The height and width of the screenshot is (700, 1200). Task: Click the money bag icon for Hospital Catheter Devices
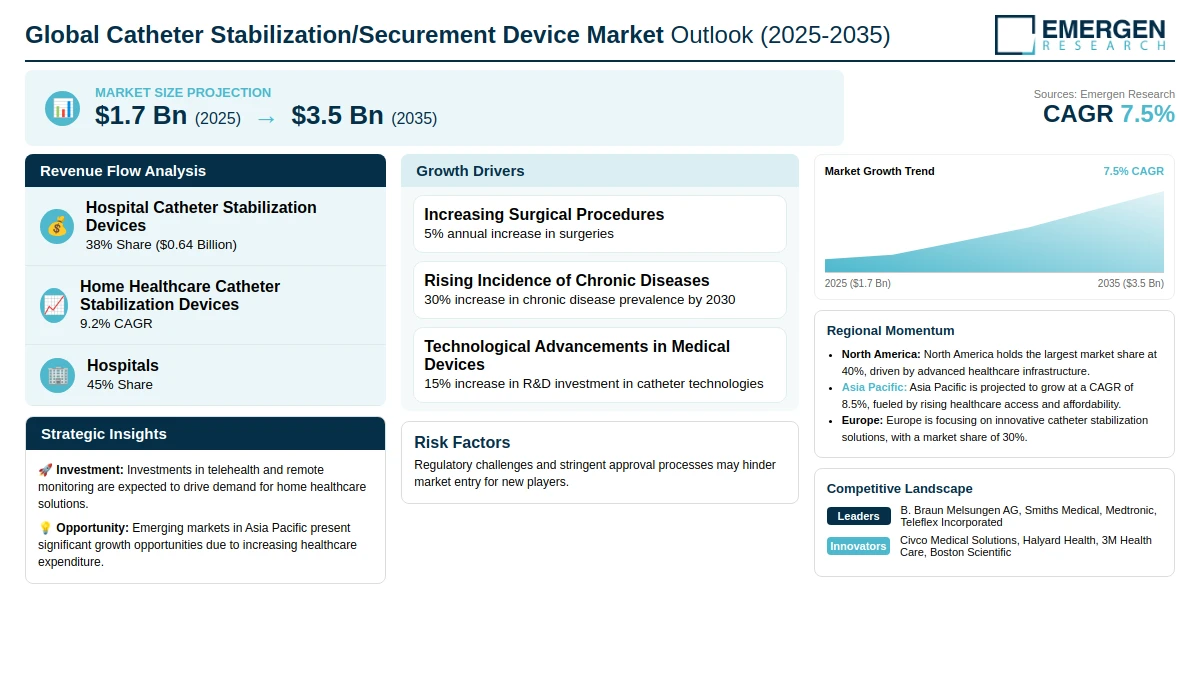57,226
